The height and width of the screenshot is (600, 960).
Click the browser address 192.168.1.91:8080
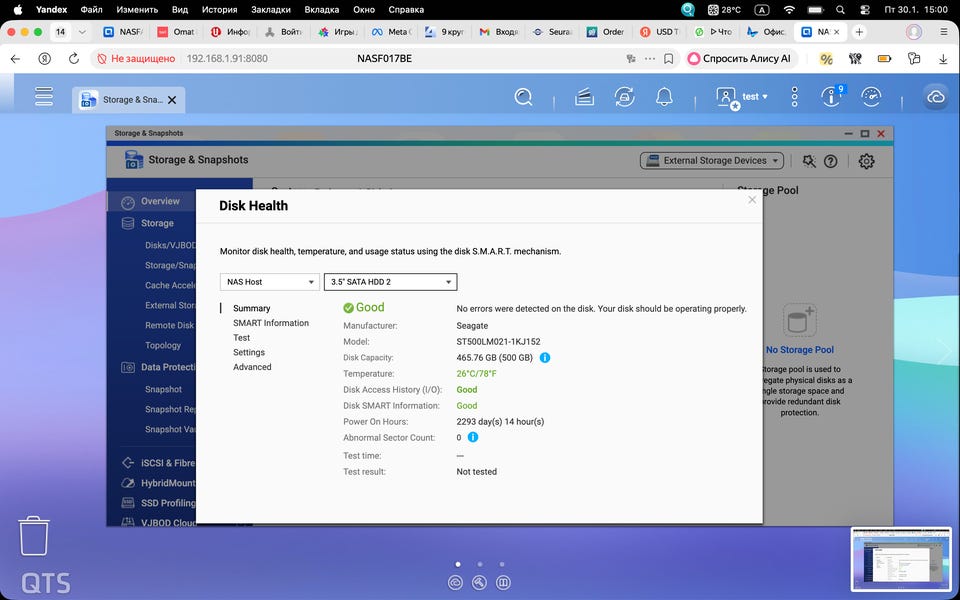click(227, 58)
